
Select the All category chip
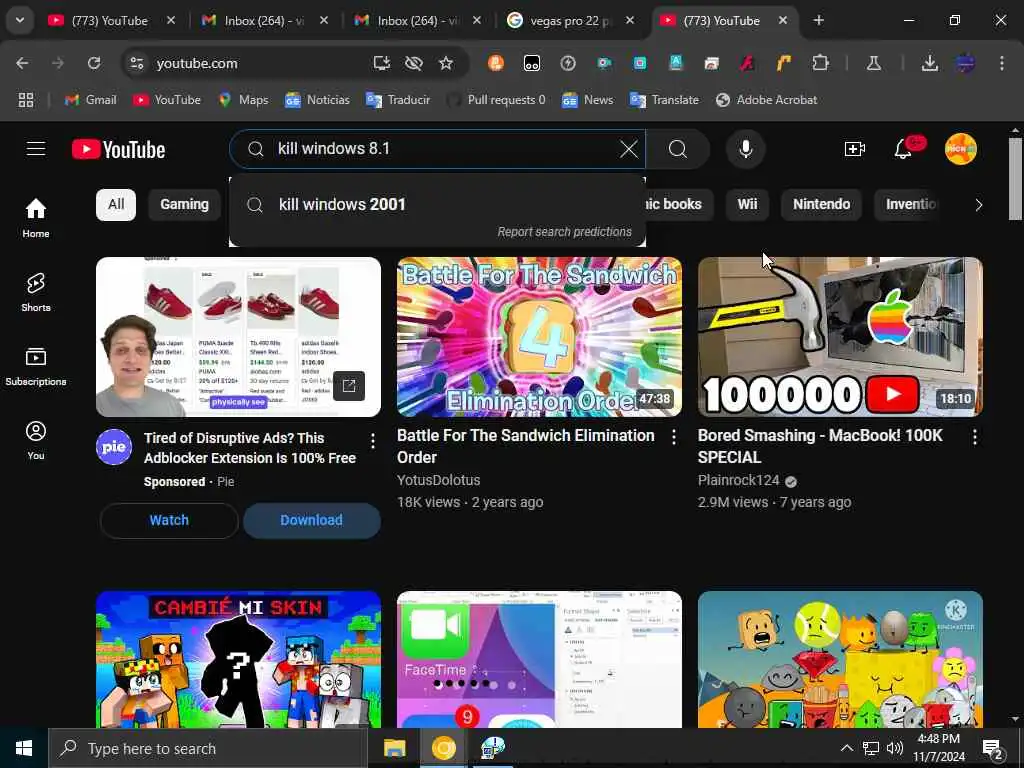(116, 204)
